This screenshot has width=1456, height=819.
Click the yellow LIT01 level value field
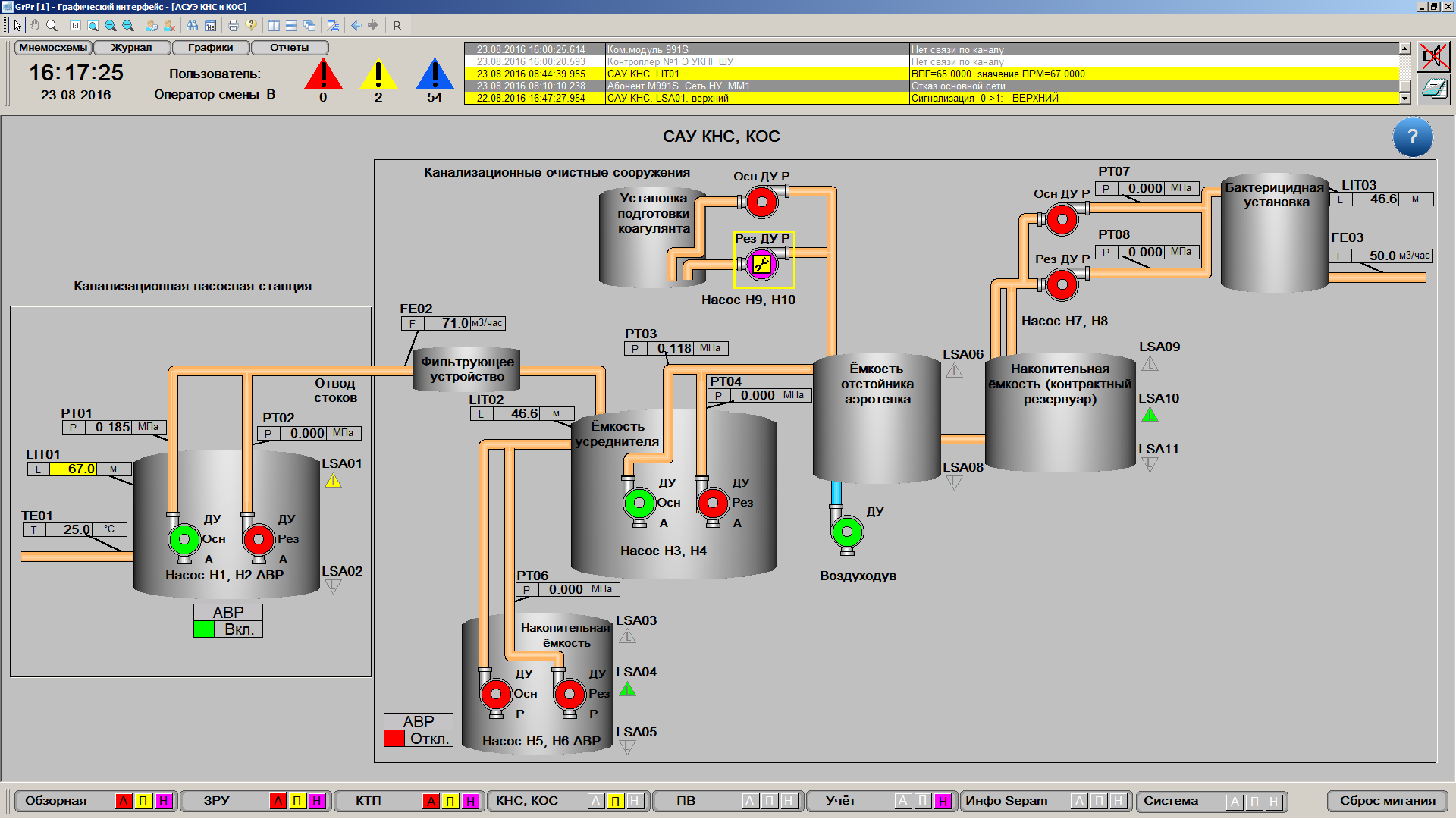[x=73, y=469]
